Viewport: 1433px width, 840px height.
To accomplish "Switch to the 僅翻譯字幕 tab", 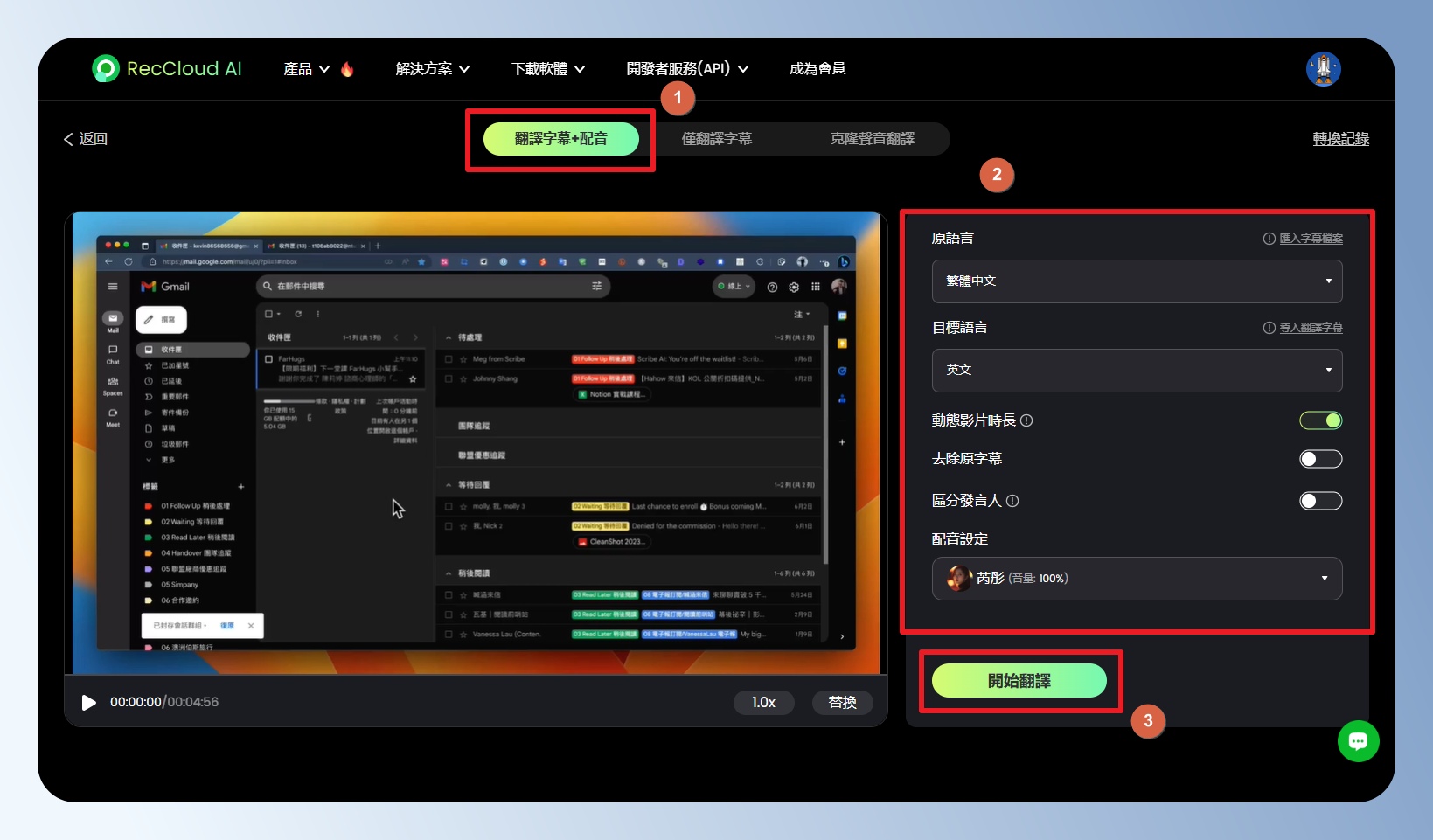I will 716,139.
